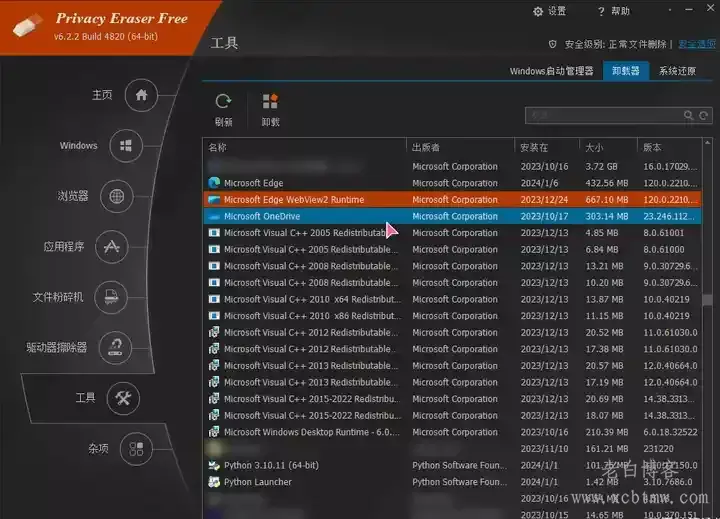The image size is (720, 519).
Task: Click the 3.72 GB size cell
Action: tap(601, 166)
